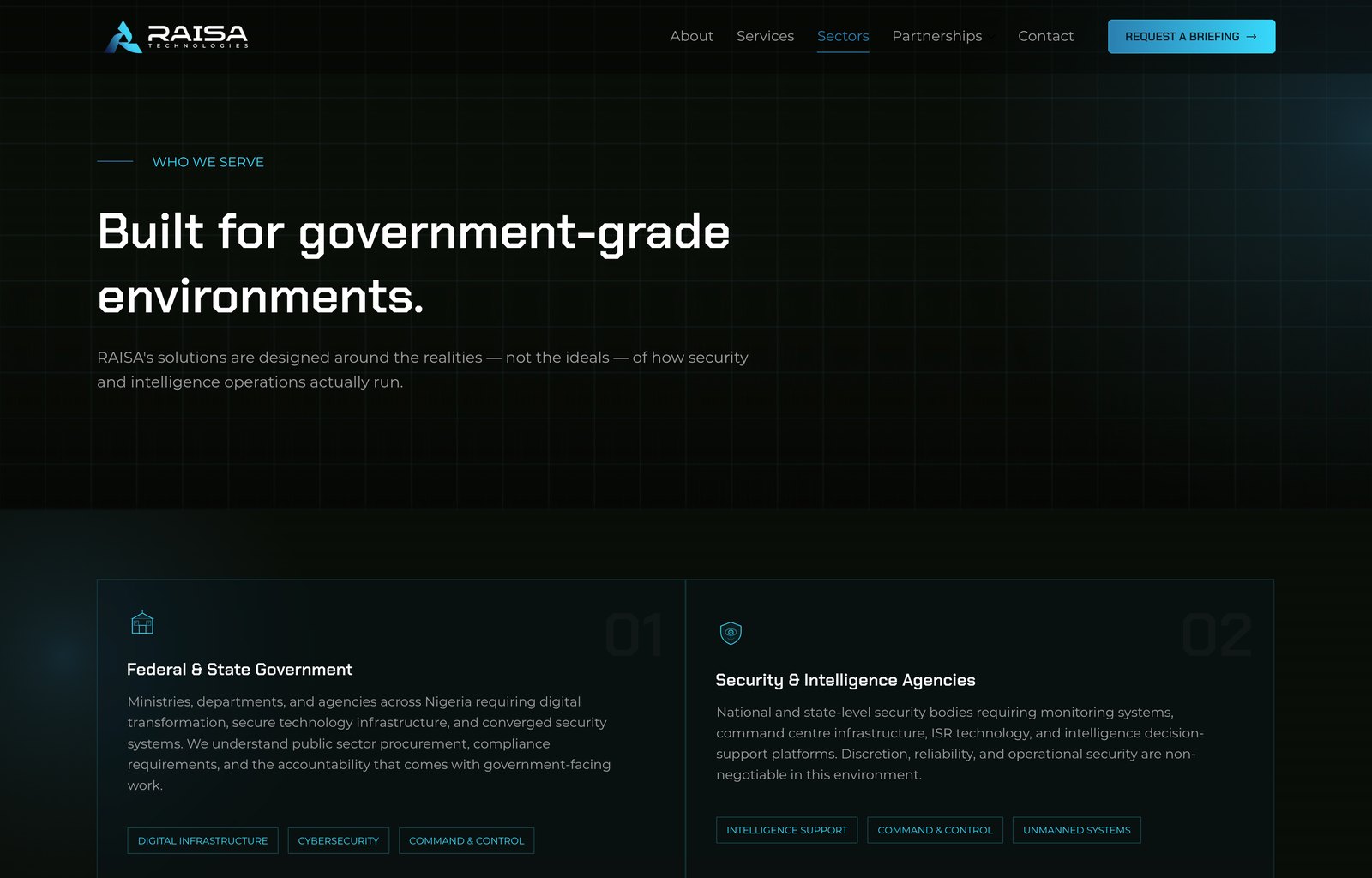Click the Security & Intelligence Agencies heading

tap(845, 680)
